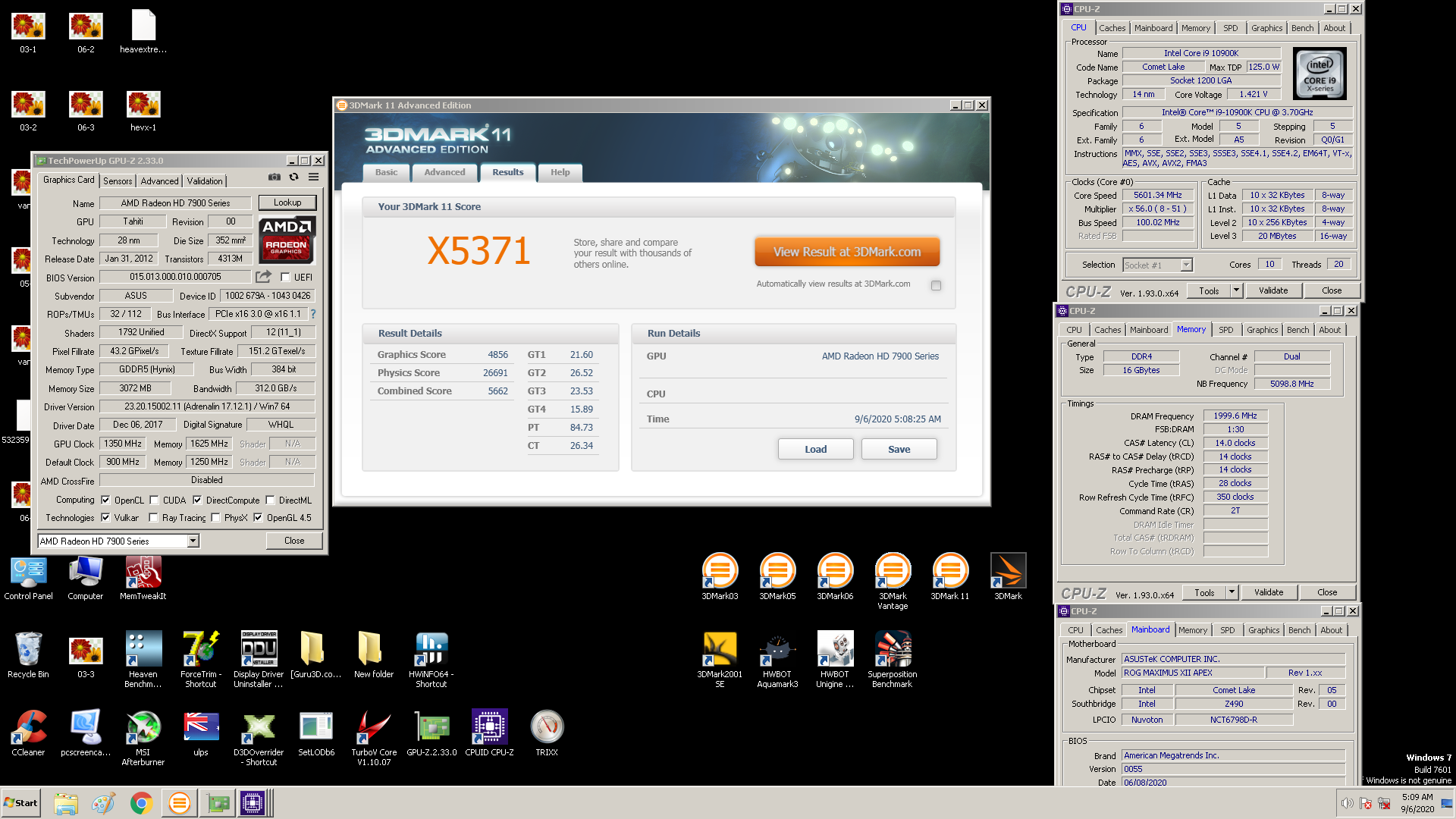Open the GPU selection dropdown in GPU-Z
Screen dimensions: 1456x819
coord(193,541)
